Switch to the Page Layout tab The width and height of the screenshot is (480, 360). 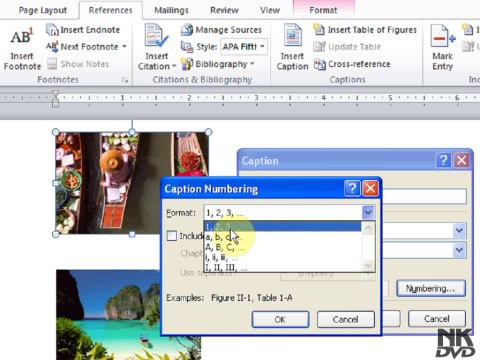click(43, 10)
